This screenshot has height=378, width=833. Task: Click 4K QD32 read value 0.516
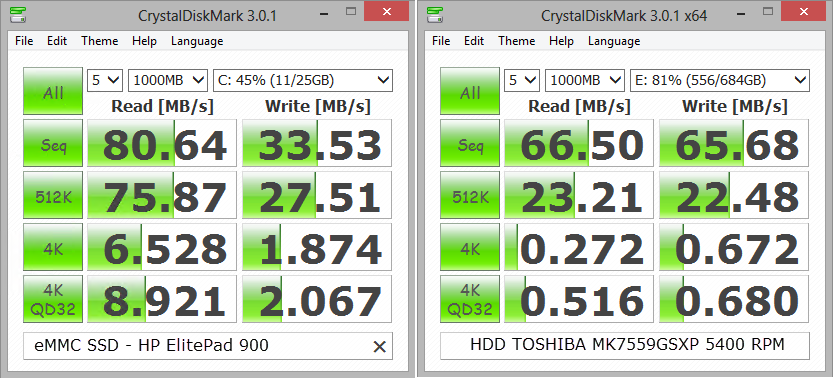[579, 299]
